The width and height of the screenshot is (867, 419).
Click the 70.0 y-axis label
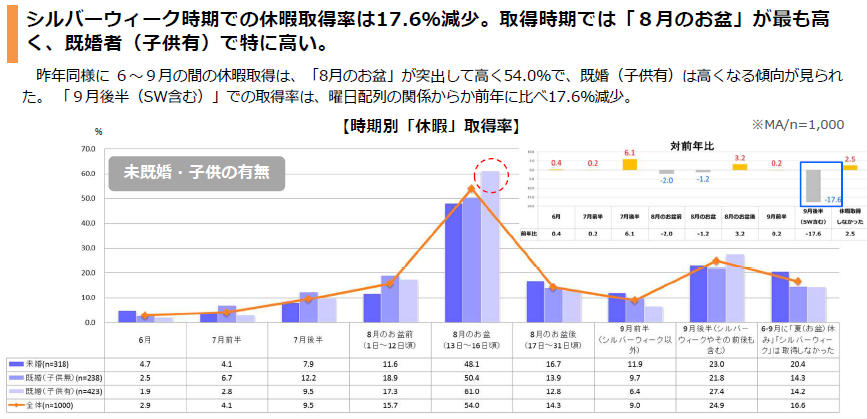coord(88,149)
